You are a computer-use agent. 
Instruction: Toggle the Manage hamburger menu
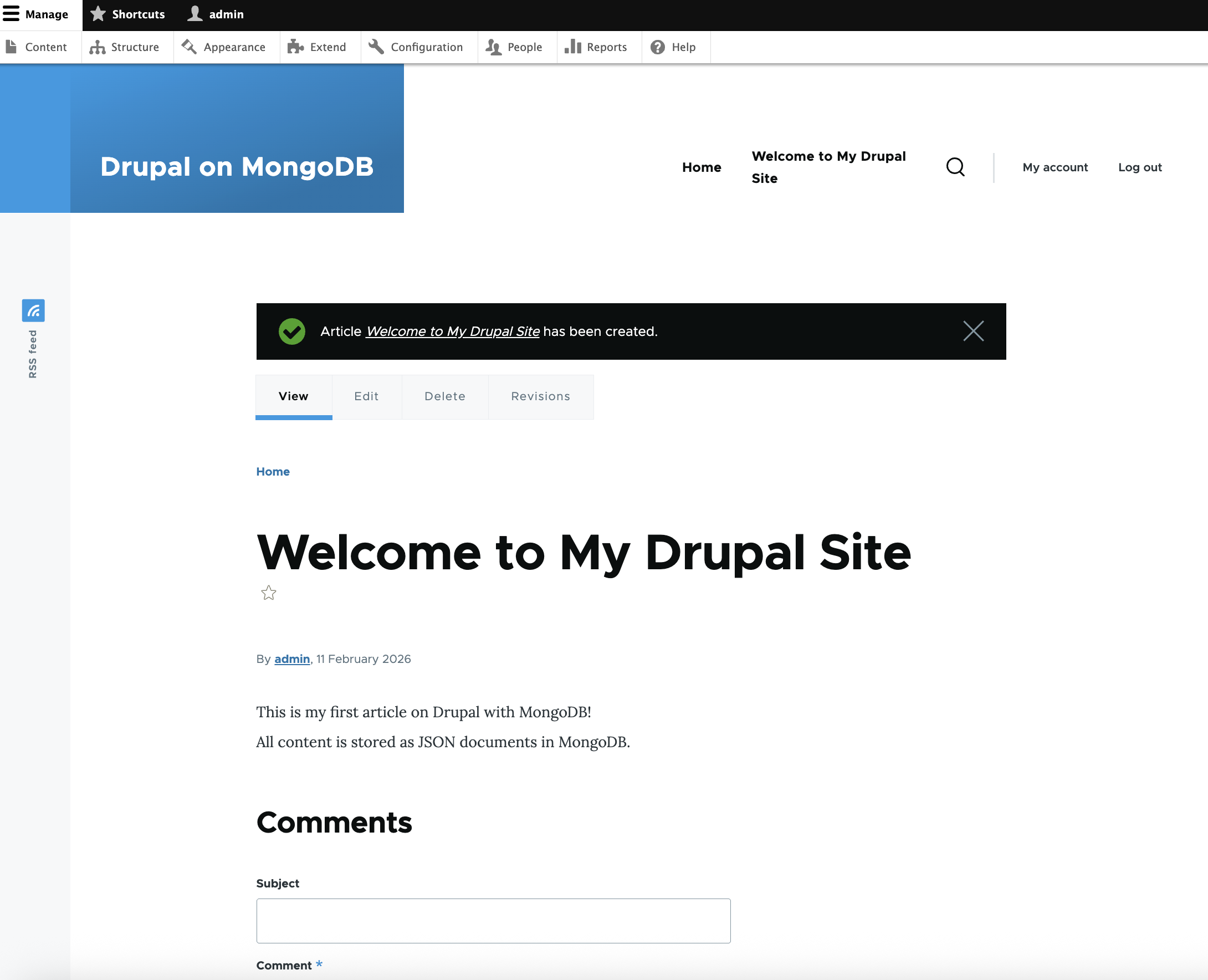click(36, 14)
